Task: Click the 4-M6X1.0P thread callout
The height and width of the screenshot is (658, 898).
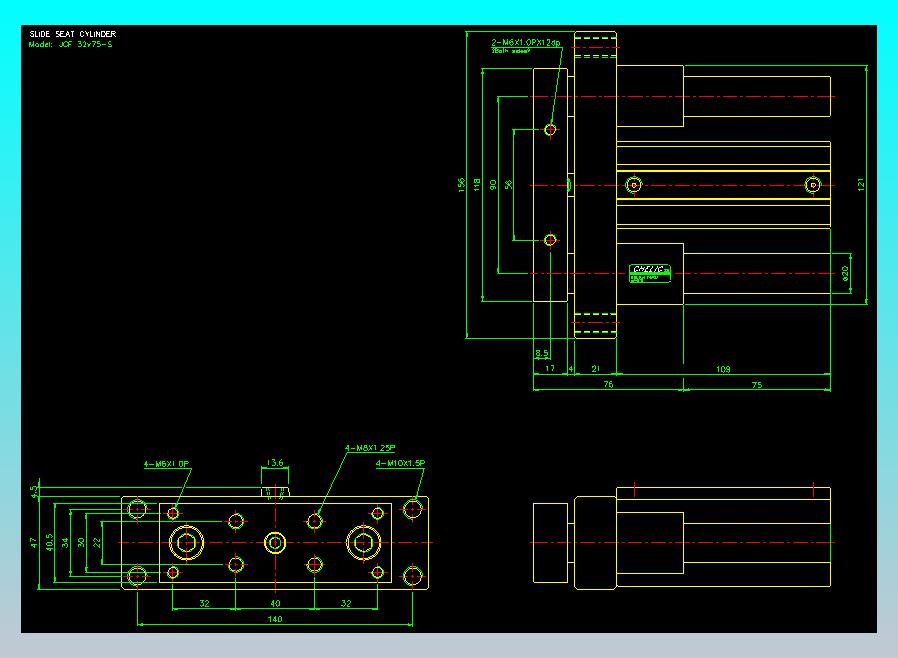Action: (x=166, y=464)
